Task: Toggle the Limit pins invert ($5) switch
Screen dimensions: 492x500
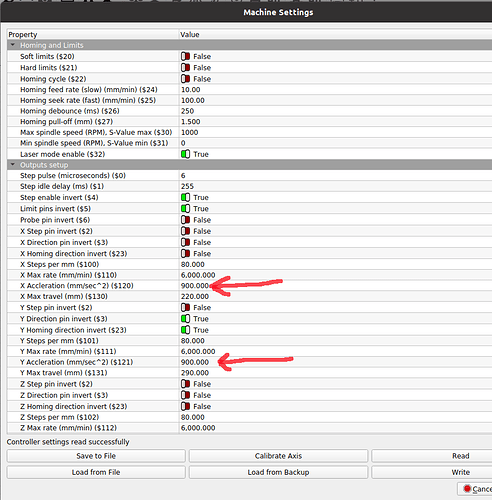Action: click(x=185, y=209)
